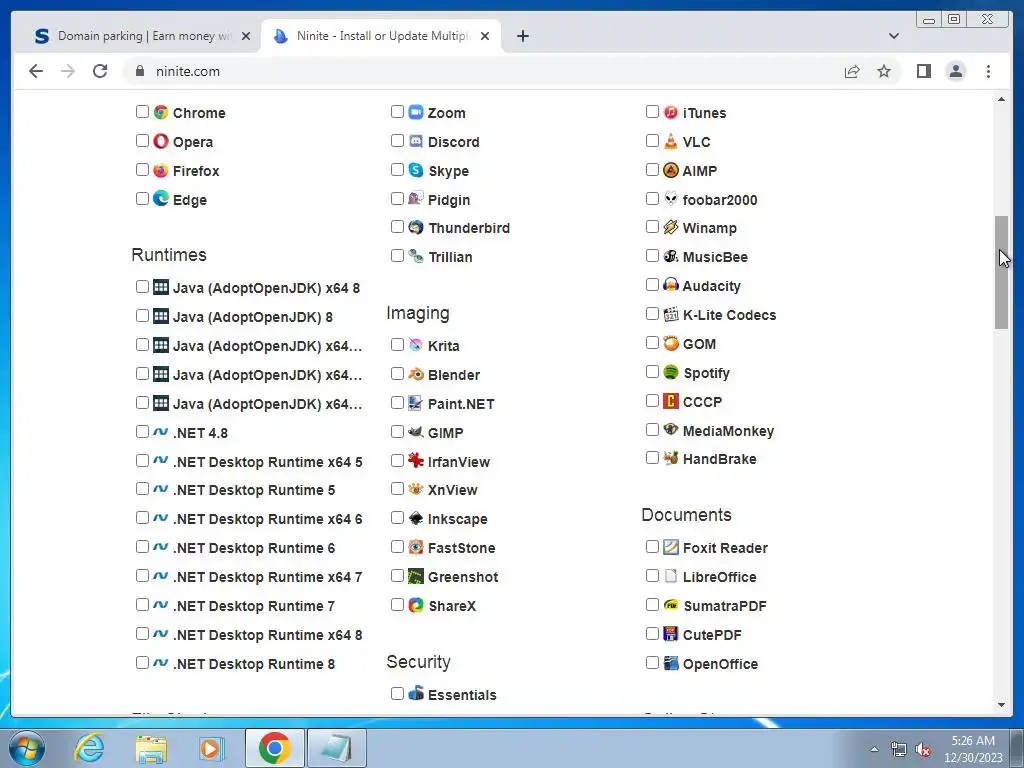Reload the ninite.com page

pos(100,71)
